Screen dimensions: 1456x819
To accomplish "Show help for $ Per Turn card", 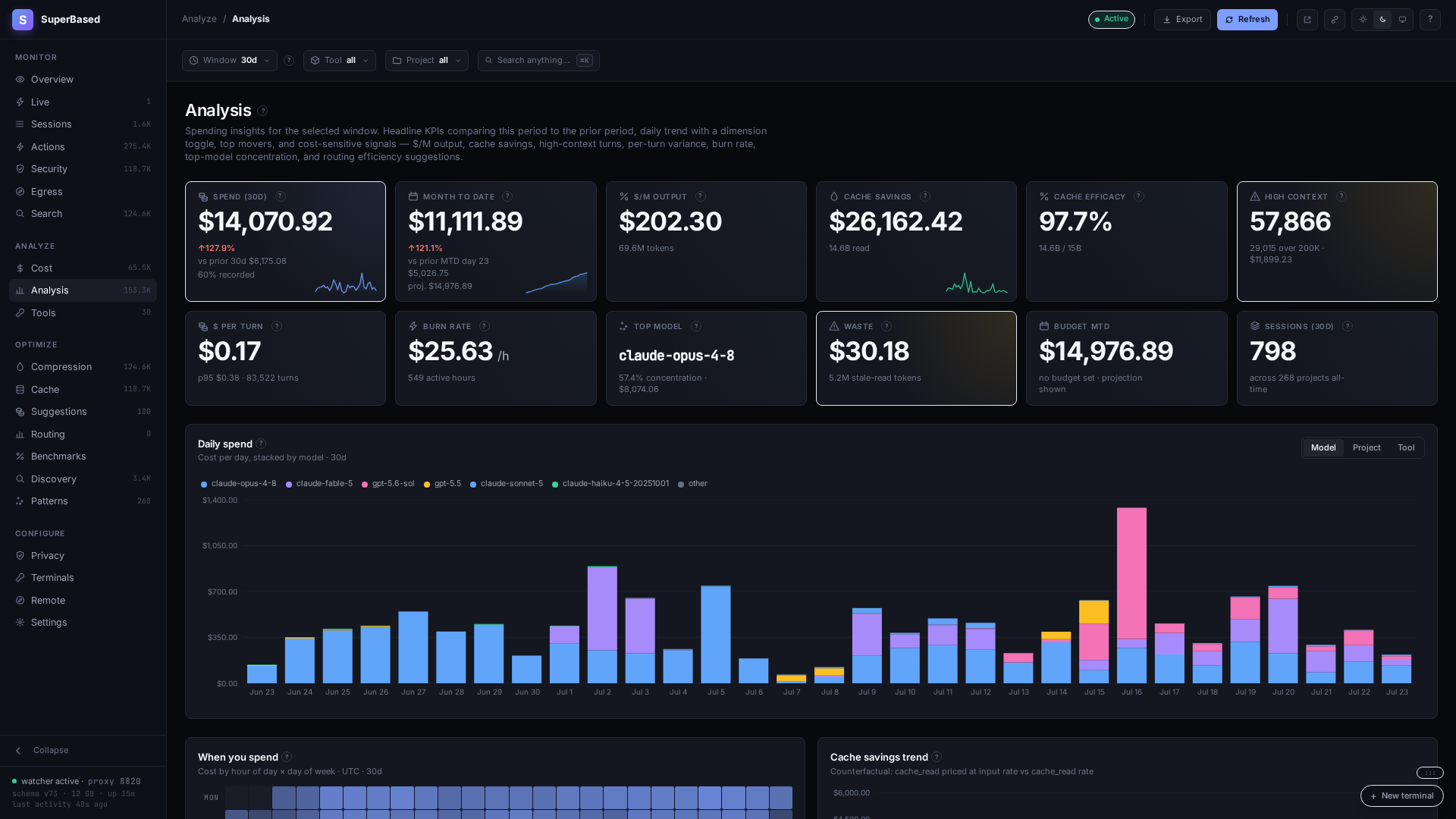I will (x=277, y=326).
